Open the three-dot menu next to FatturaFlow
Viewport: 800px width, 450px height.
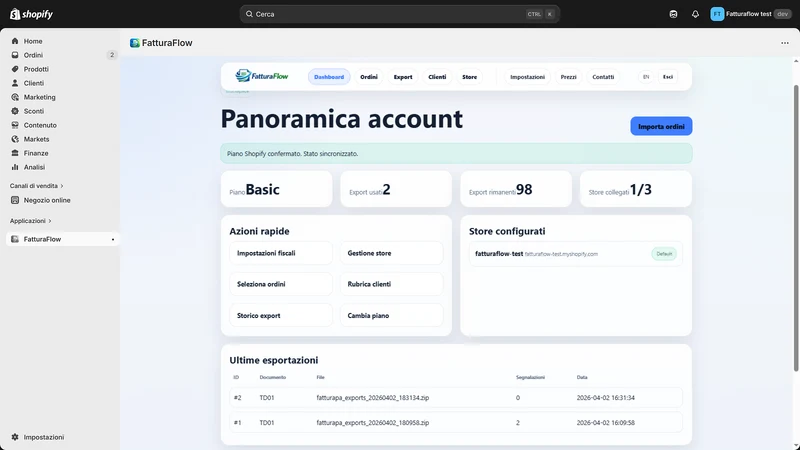click(x=785, y=43)
